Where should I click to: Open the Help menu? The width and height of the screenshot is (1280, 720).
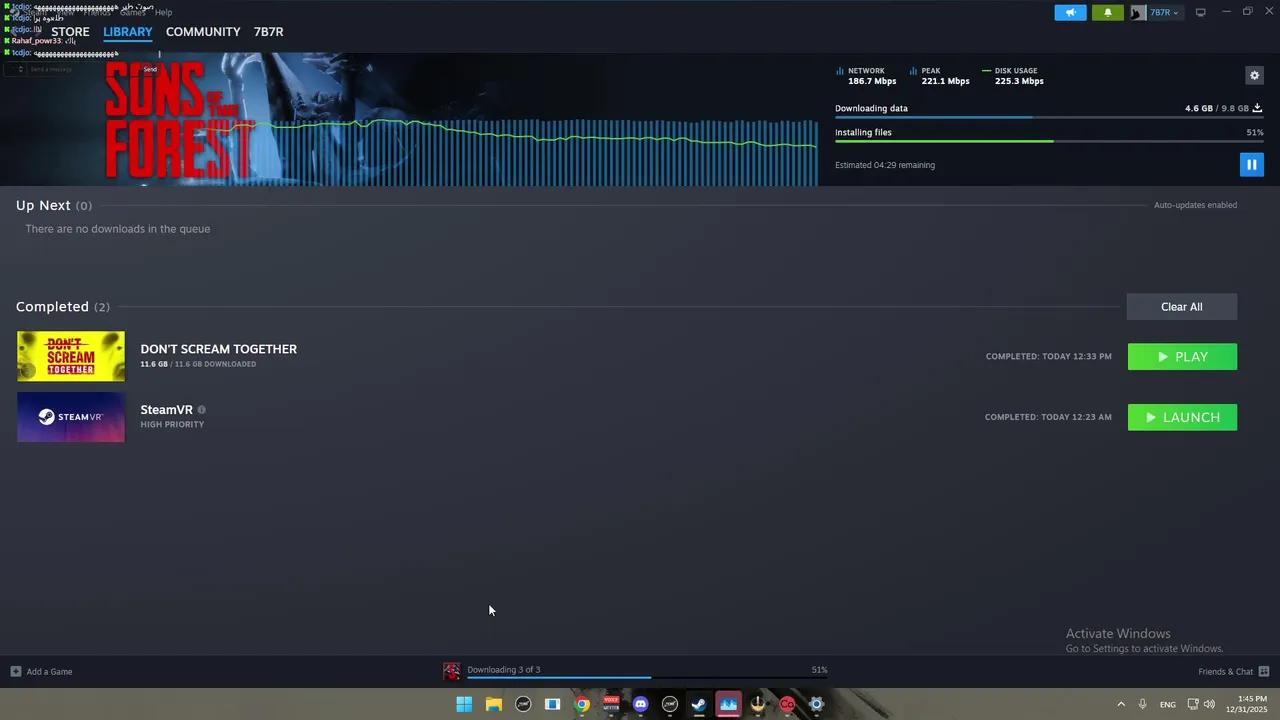(x=163, y=12)
